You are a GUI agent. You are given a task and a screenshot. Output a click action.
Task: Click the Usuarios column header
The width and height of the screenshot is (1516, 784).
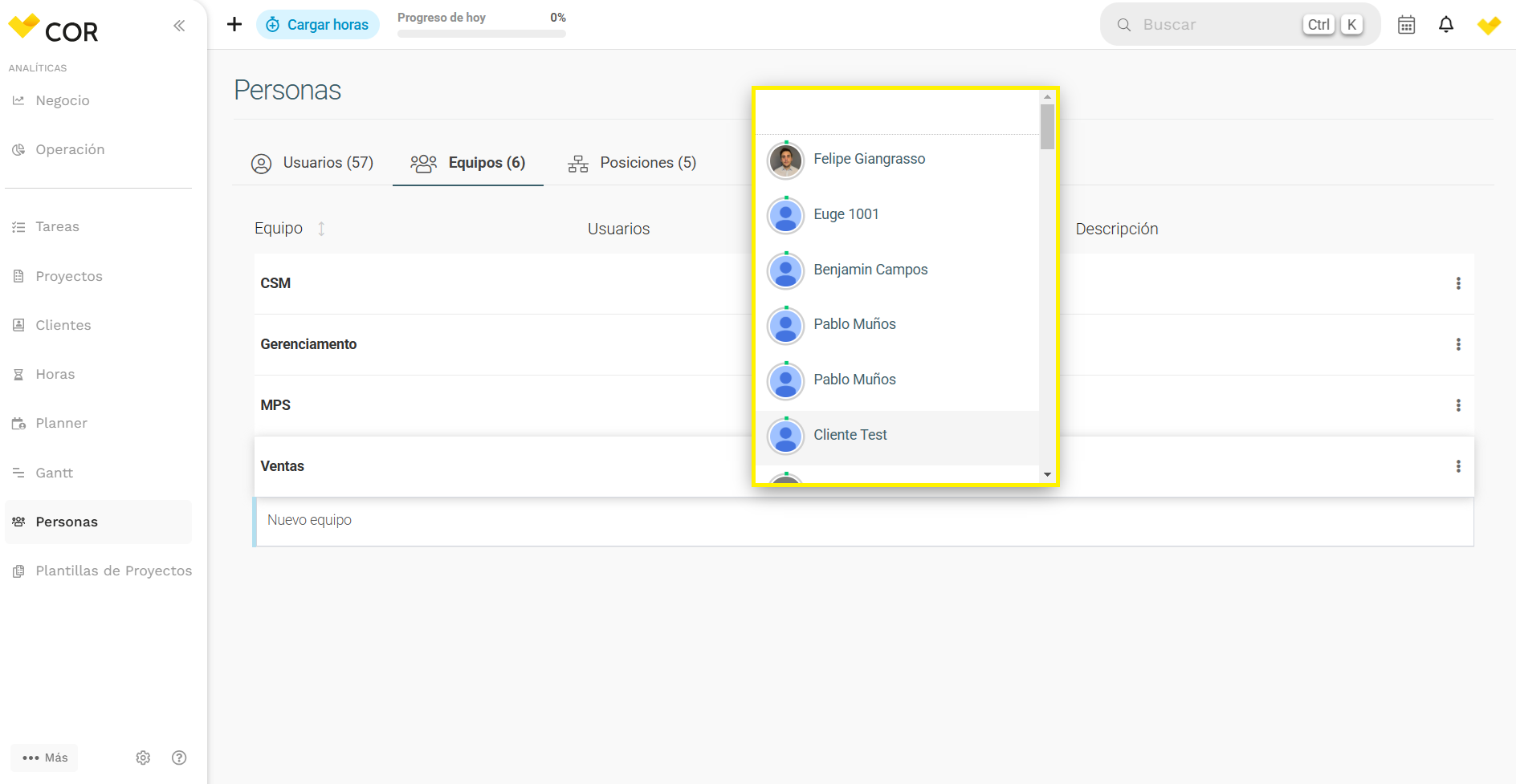point(618,229)
